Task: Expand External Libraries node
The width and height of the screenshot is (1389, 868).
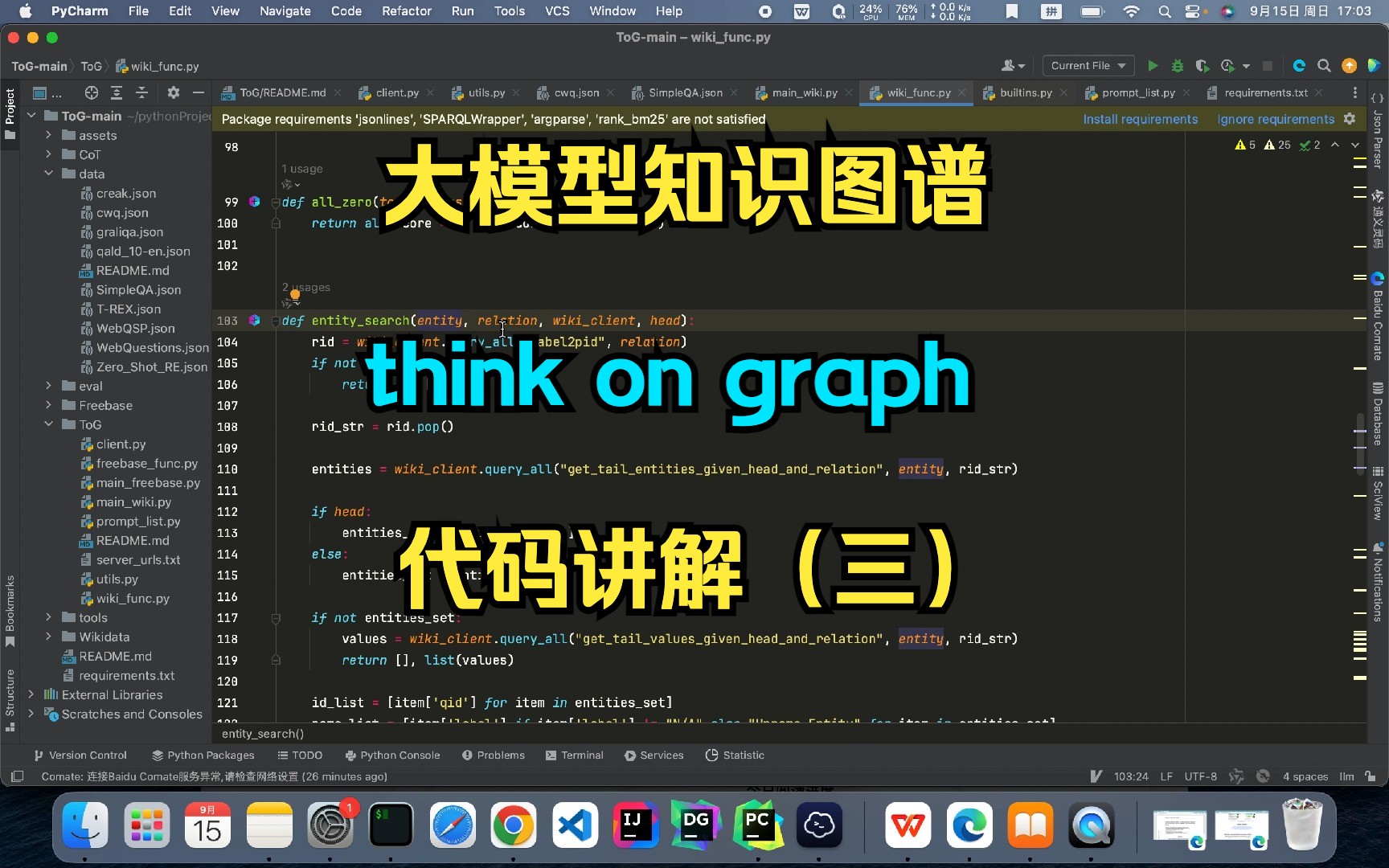Action: [31, 694]
